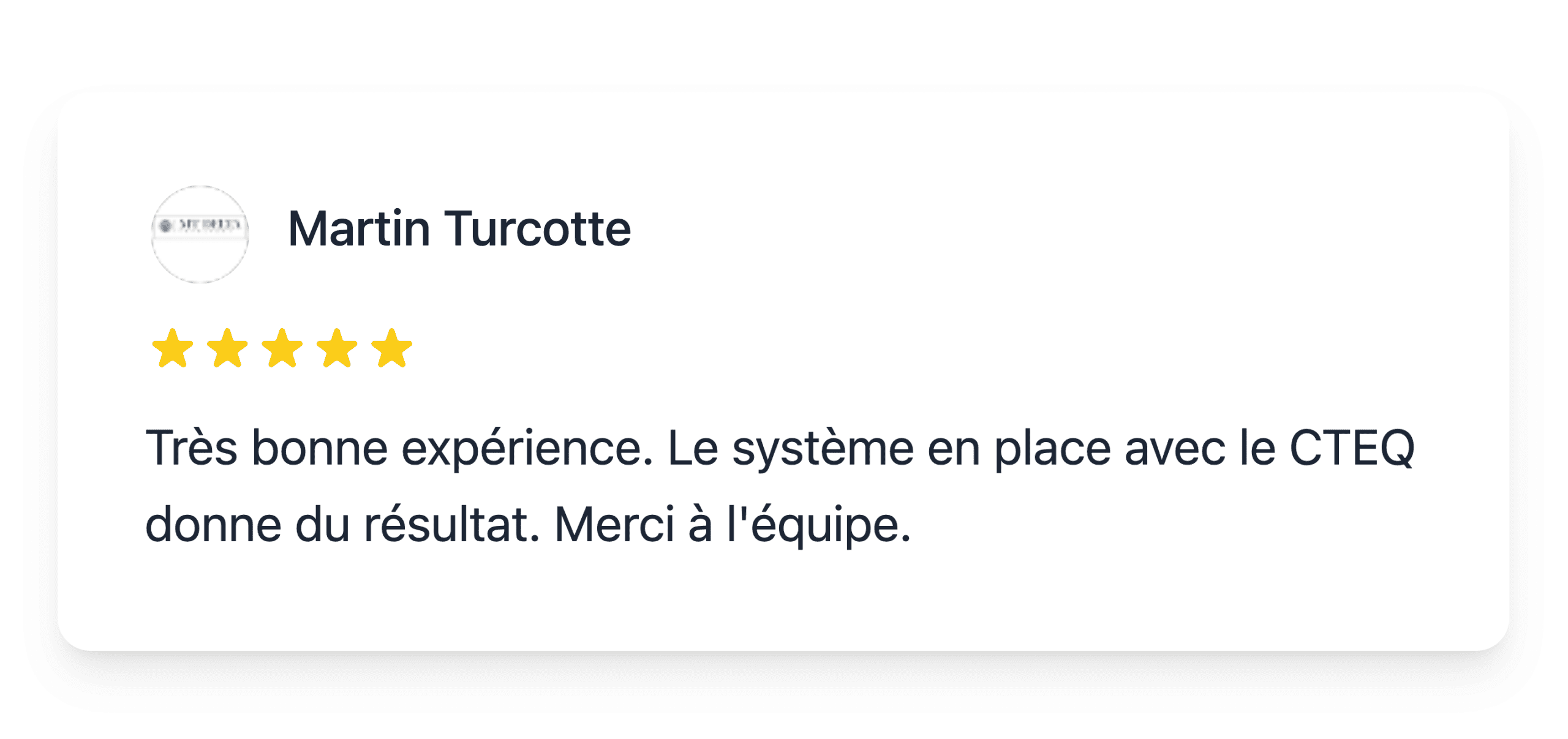Screen dimensions: 1568x739
Task: Click the phrase "Merci à l'équipe."
Action: pyautogui.click(x=733, y=525)
